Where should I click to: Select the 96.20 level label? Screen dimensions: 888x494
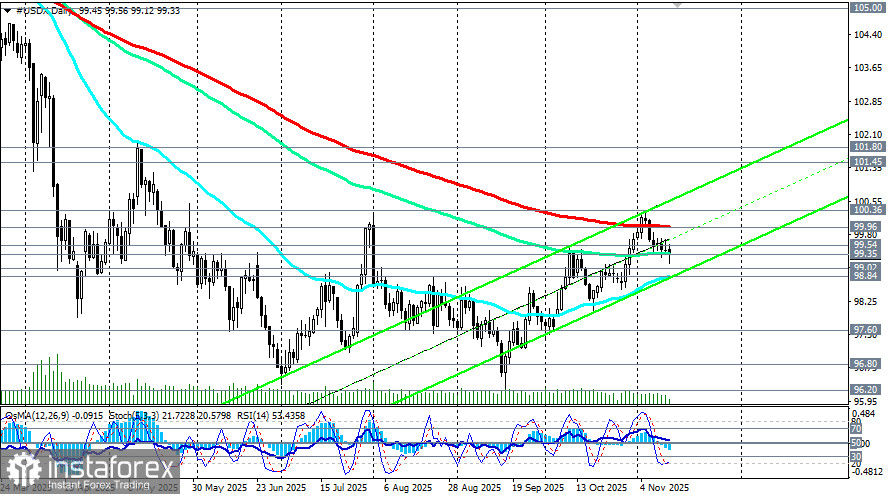pos(867,390)
